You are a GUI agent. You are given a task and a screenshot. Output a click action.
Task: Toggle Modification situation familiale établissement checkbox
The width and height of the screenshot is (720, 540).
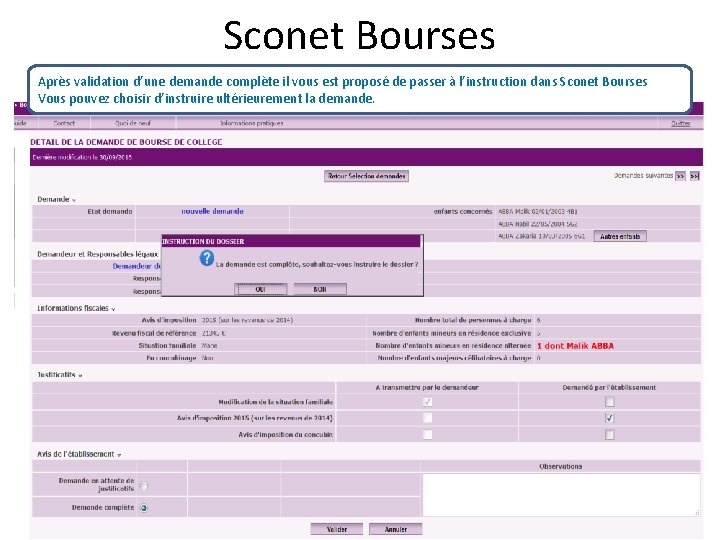(609, 402)
